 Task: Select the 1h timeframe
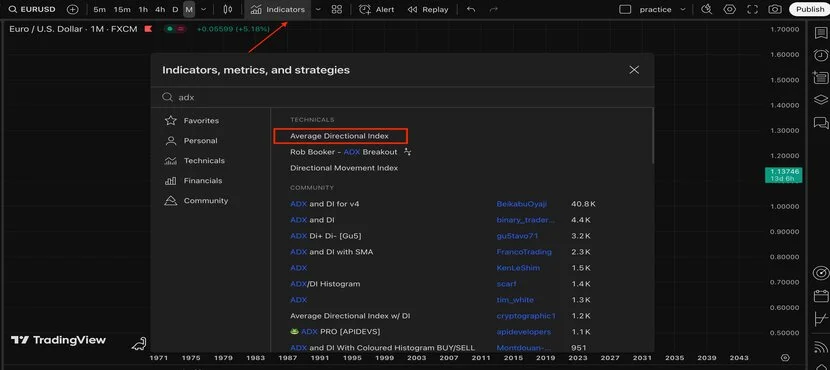tap(143, 10)
